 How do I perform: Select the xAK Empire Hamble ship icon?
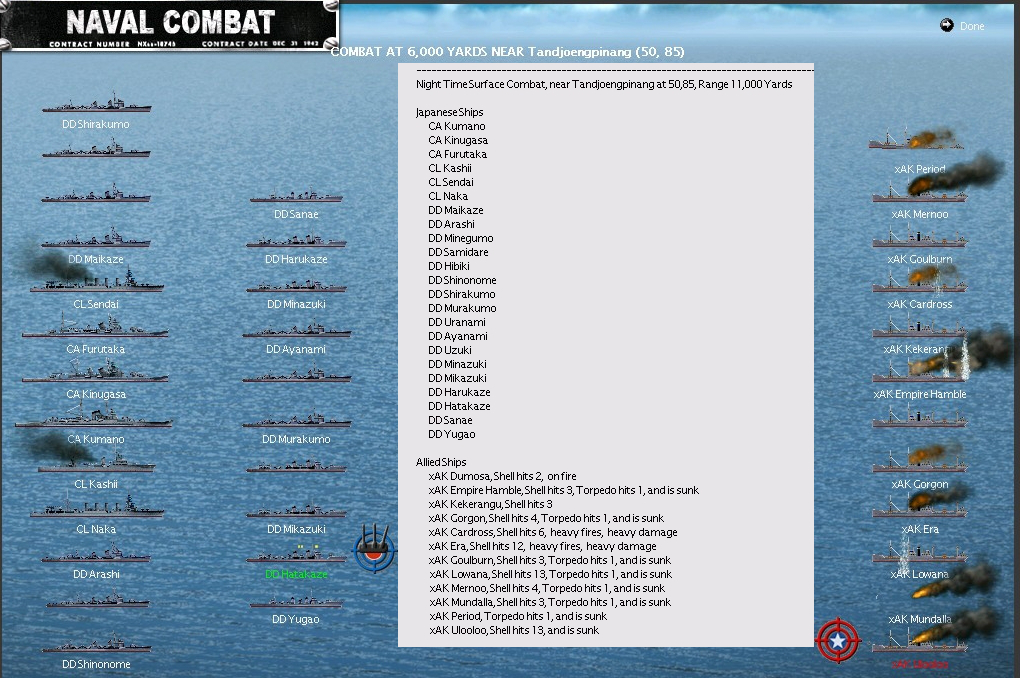pyautogui.click(x=920, y=370)
